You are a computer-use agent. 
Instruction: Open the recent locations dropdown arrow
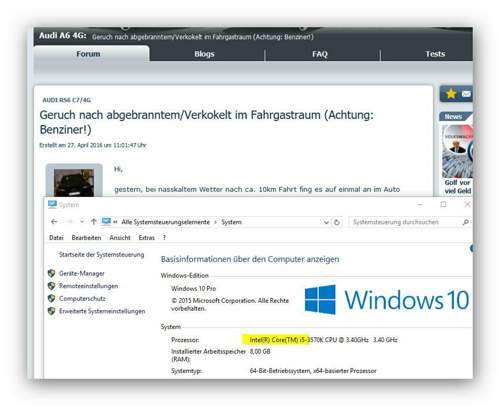(x=82, y=222)
